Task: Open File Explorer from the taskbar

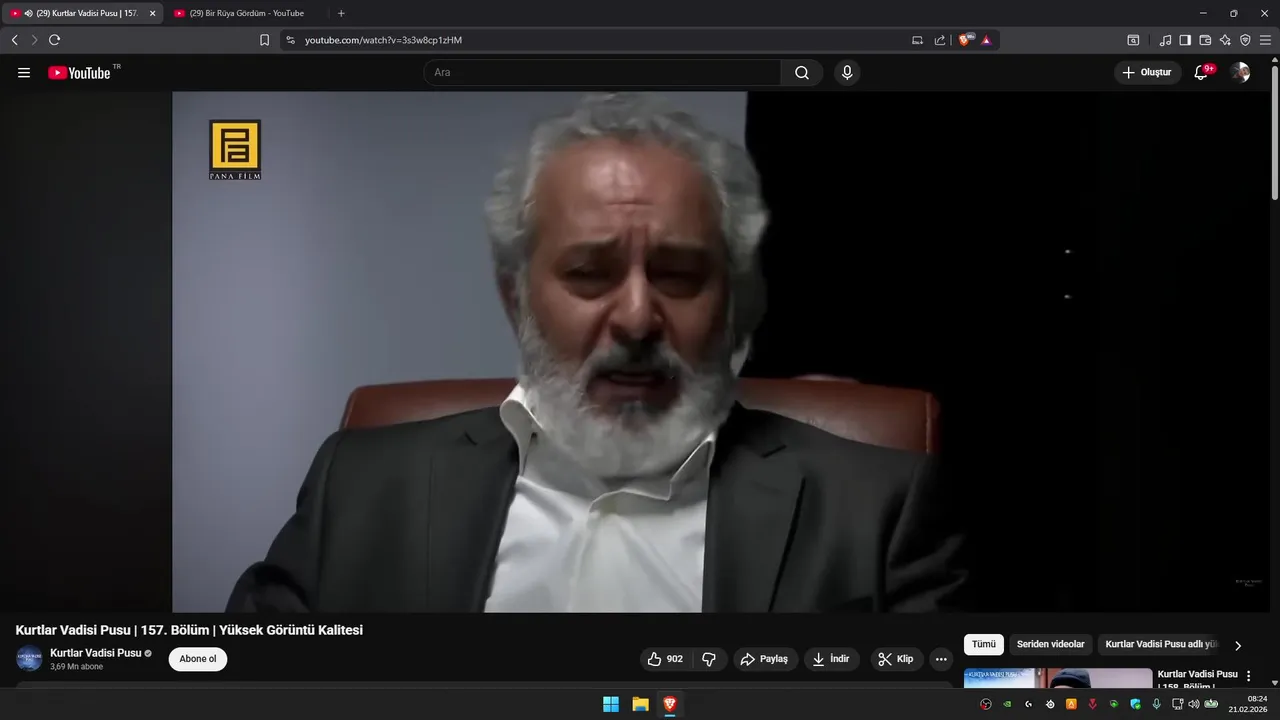Action: [640, 705]
